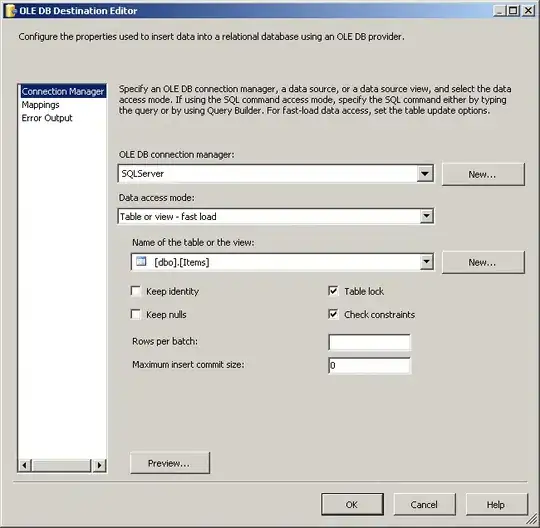Screen dimensions: 540x528
Task: Switch to the Mappings page
Action: (40, 105)
